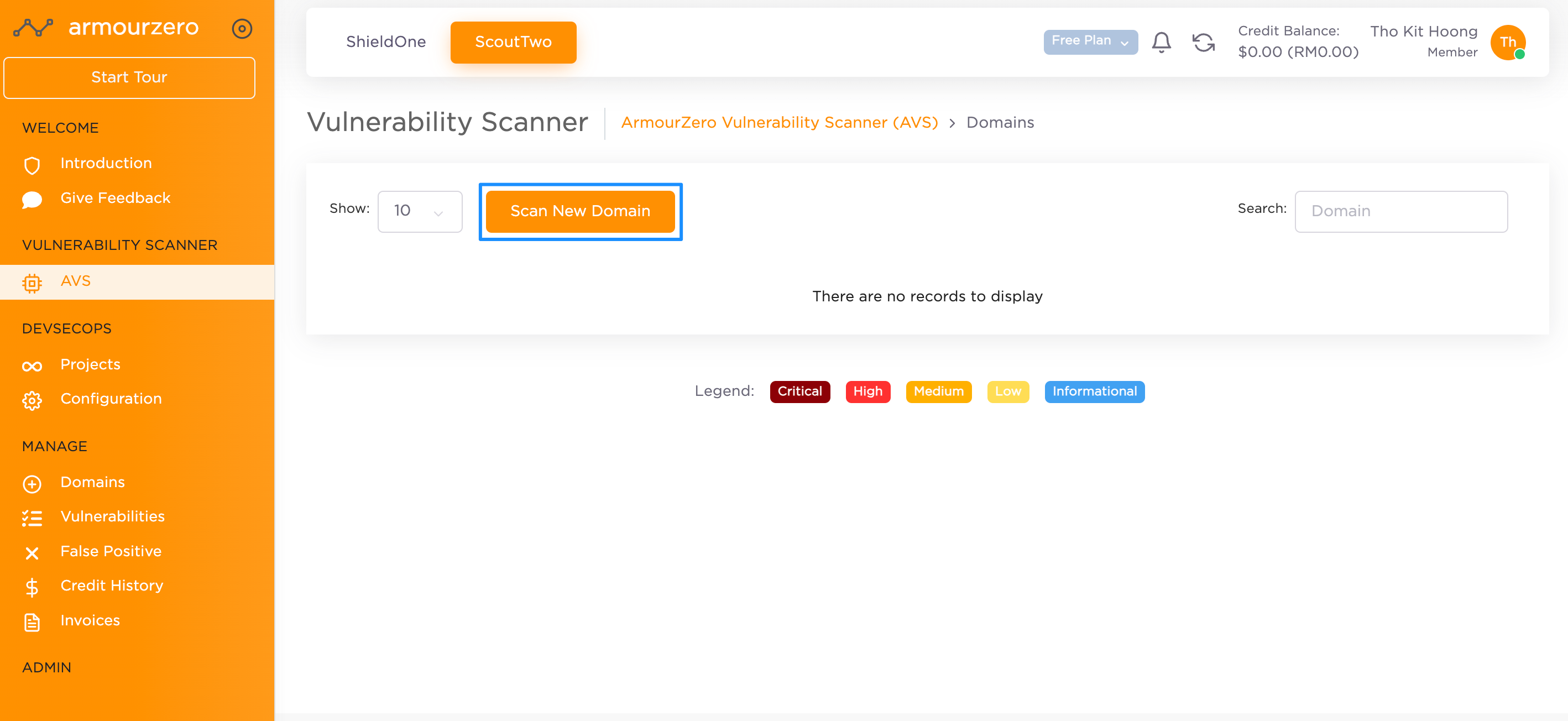Open notifications bell
Screen dimensions: 1568x721
pyautogui.click(x=1161, y=42)
